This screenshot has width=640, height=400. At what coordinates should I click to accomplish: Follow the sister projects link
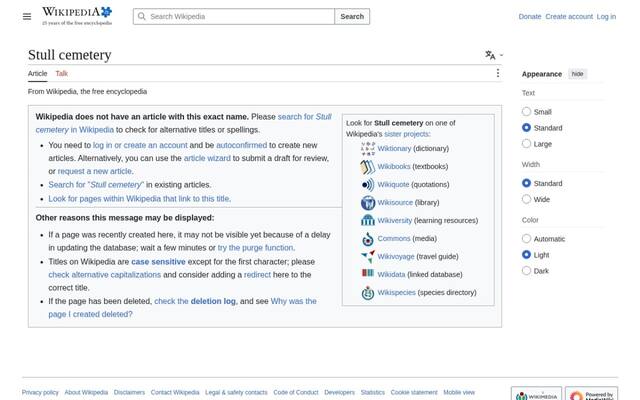(x=407, y=134)
